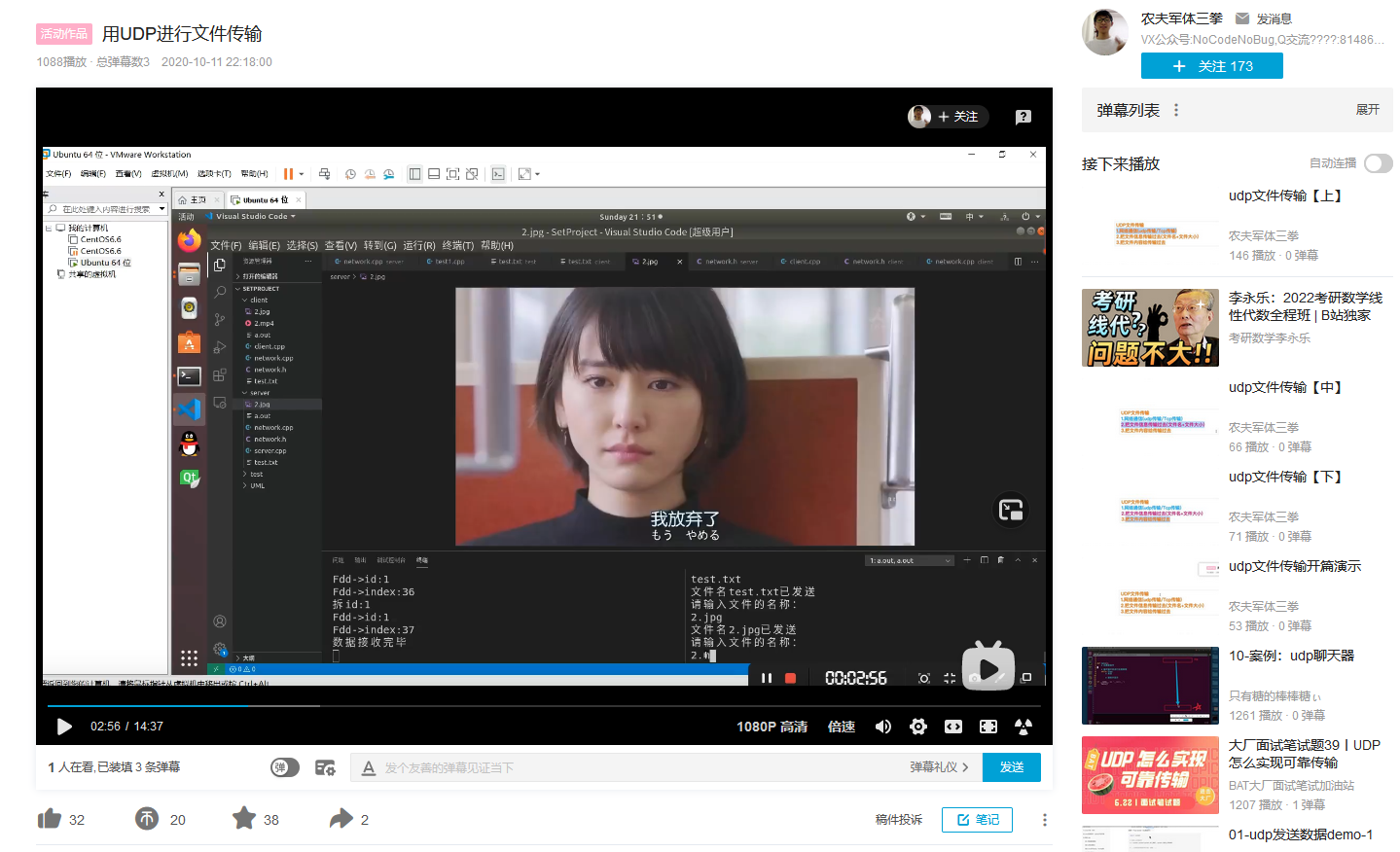Toggle the 自动连播 autoplay switch

[1379, 163]
